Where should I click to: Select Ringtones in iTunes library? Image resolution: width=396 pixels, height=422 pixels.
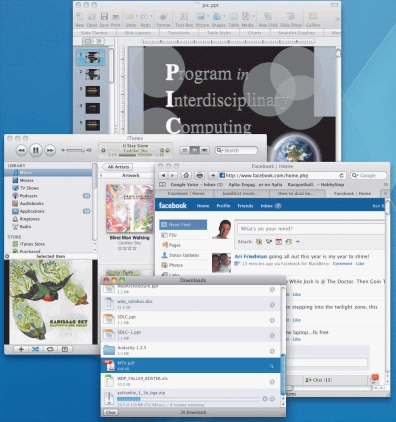click(49, 219)
